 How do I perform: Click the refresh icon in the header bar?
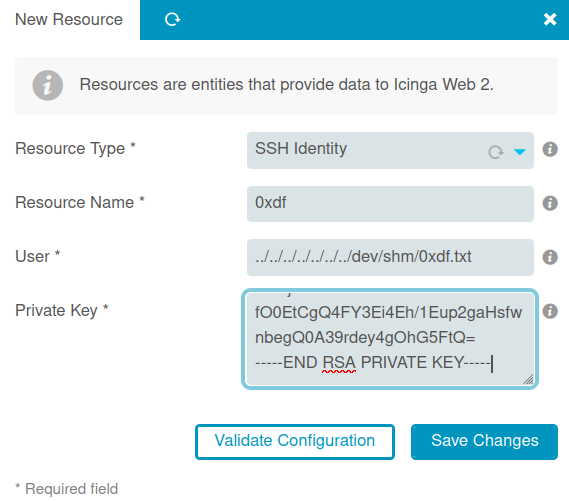coord(172,19)
